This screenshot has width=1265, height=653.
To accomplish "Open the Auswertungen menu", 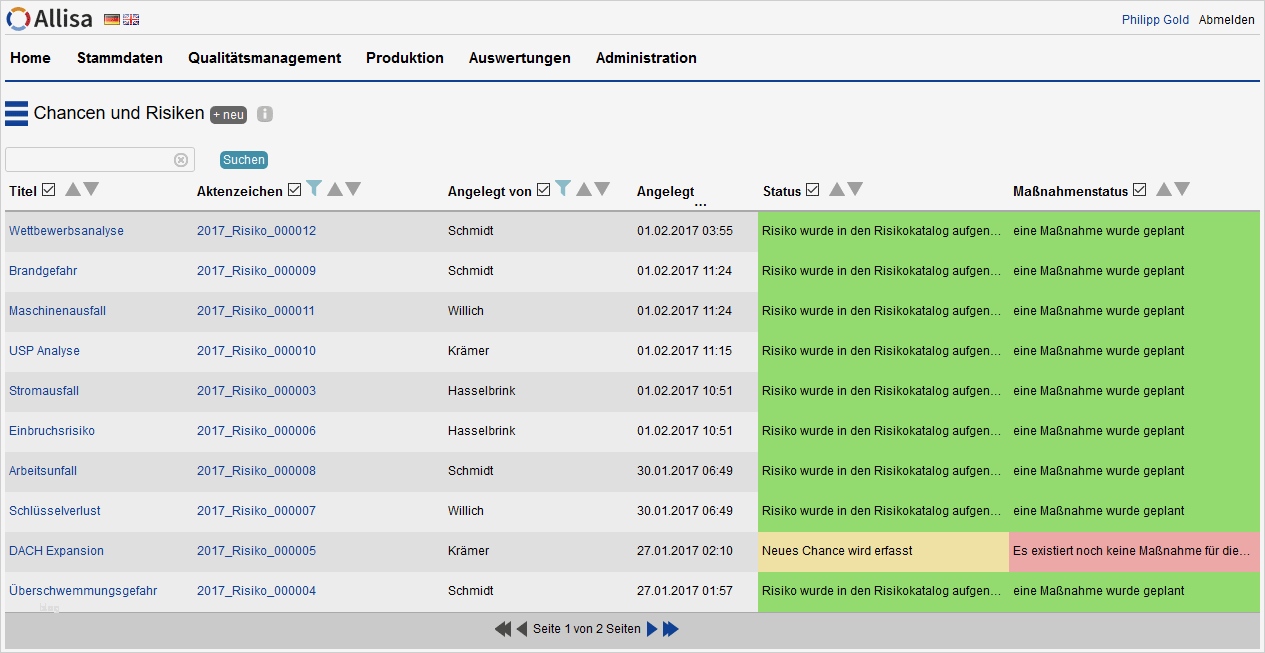I will click(519, 58).
